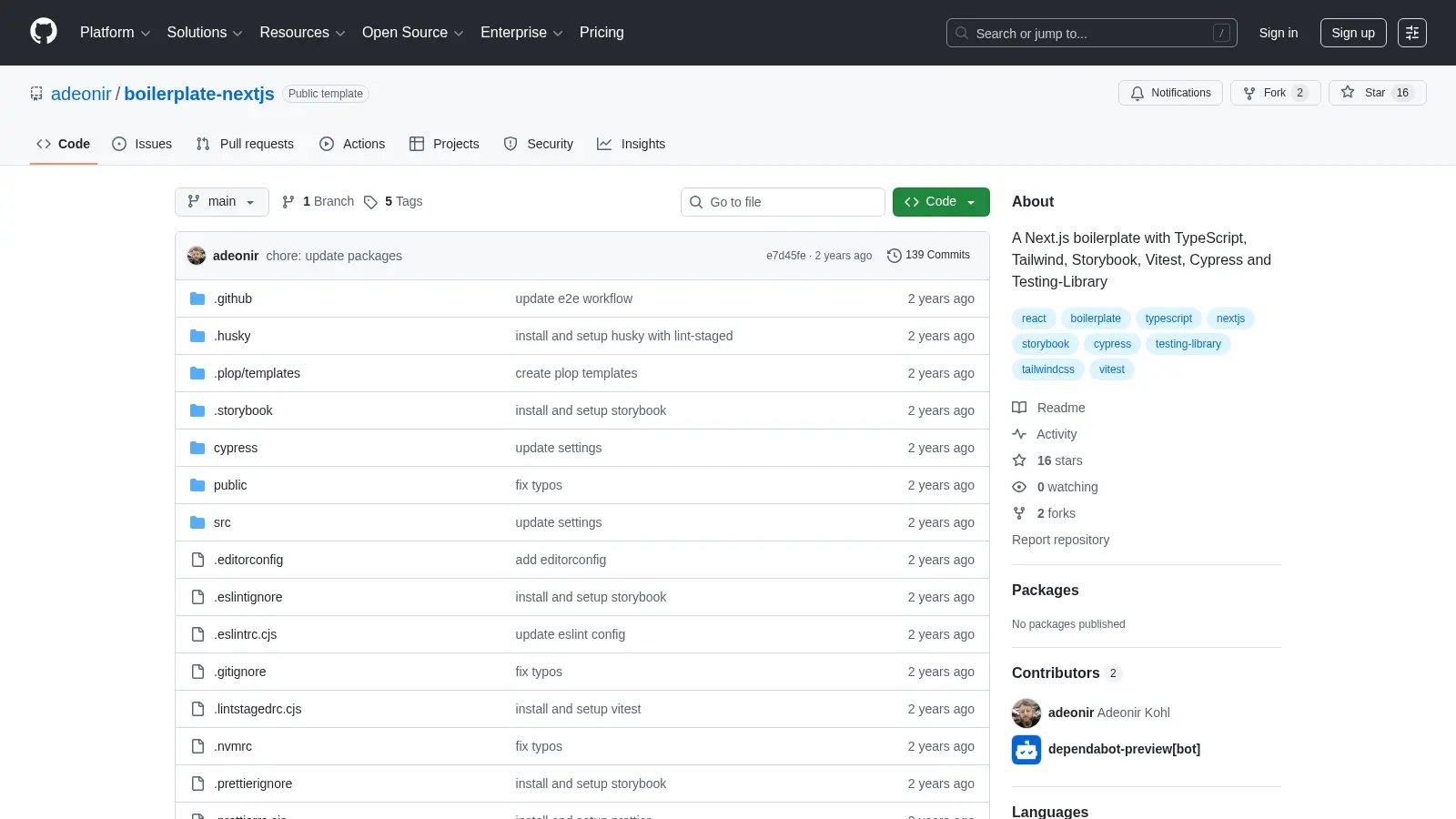Click the .gitignore file icon
The height and width of the screenshot is (819, 1456).
point(197,672)
